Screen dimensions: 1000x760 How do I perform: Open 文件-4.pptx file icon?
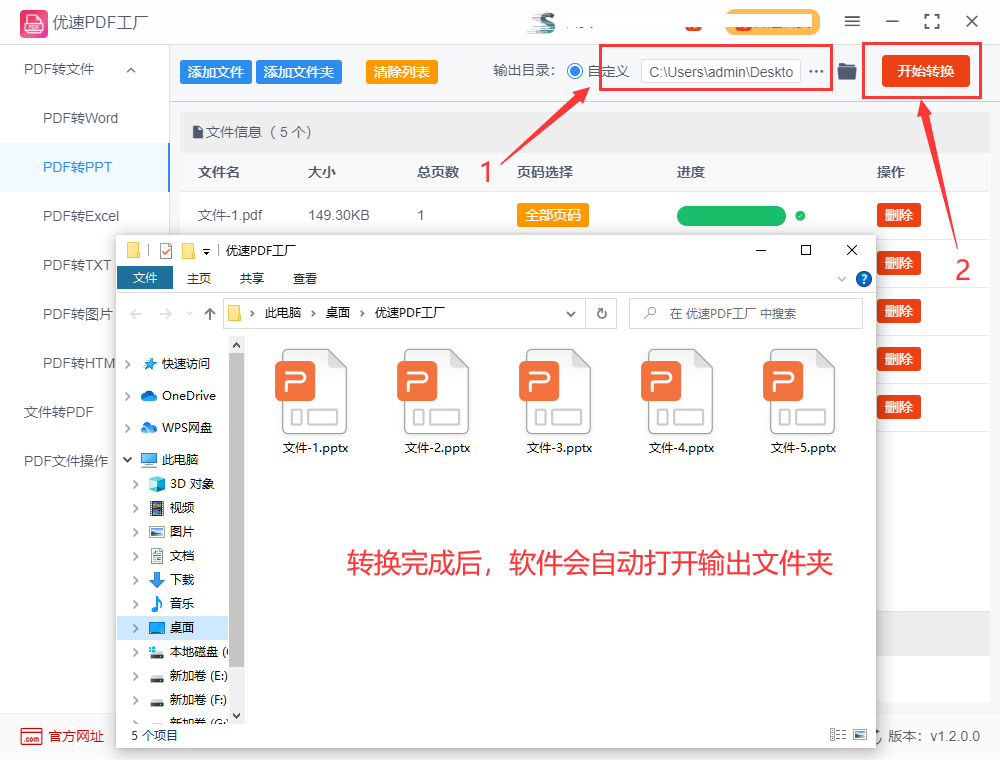pyautogui.click(x=677, y=391)
